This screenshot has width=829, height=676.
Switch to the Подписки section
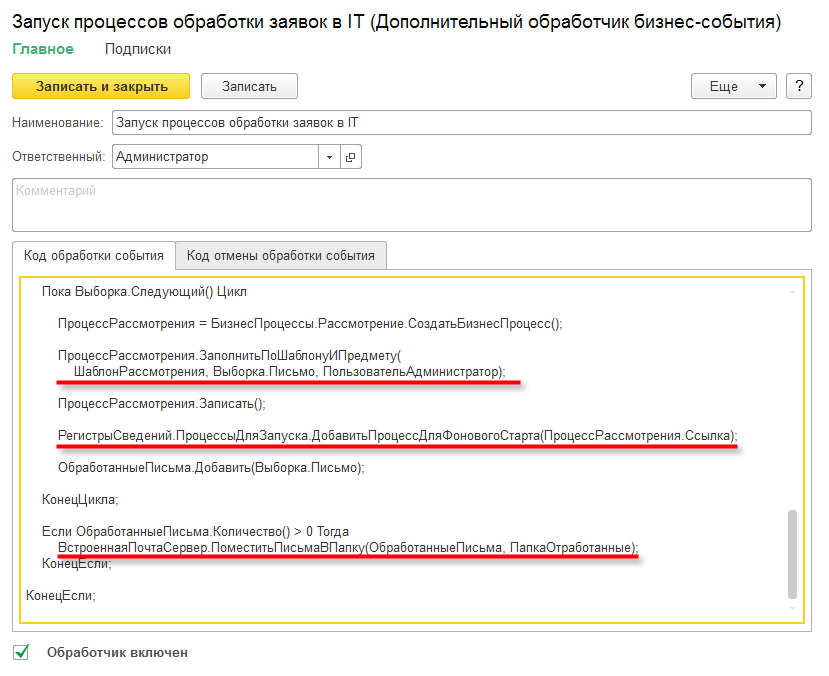pos(137,49)
